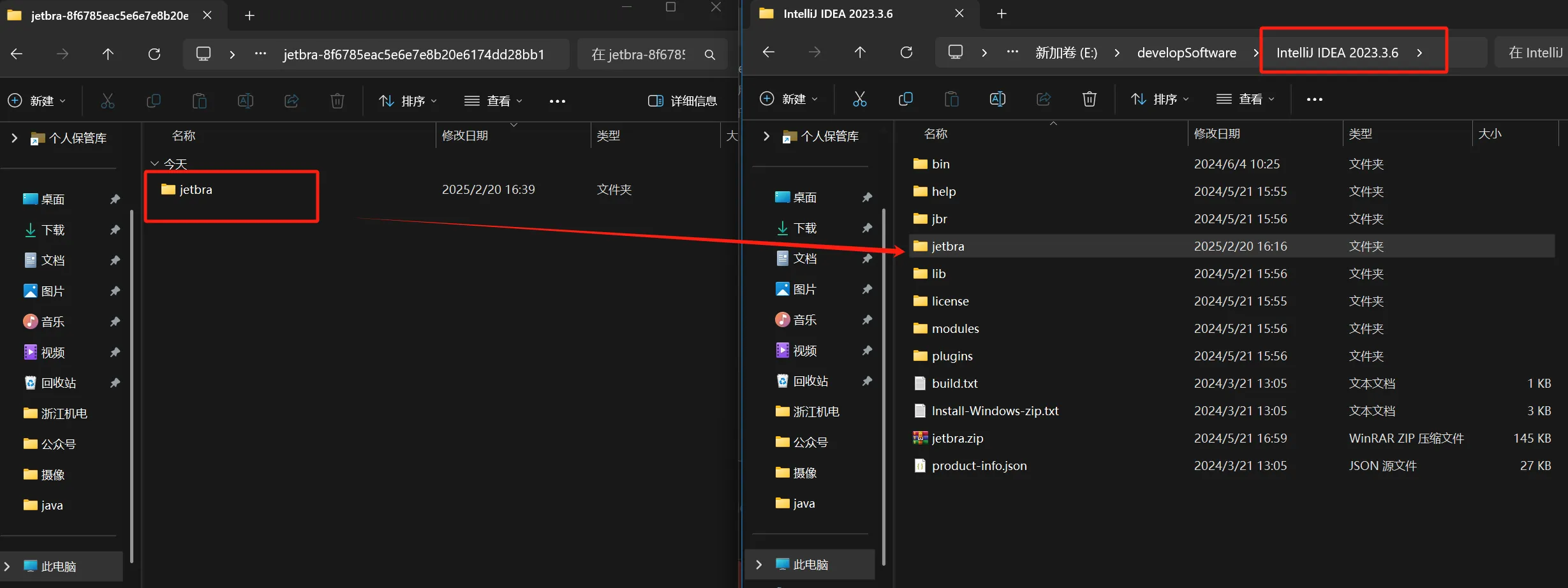Collapse the 今天 group in jetbra window

coord(154,164)
